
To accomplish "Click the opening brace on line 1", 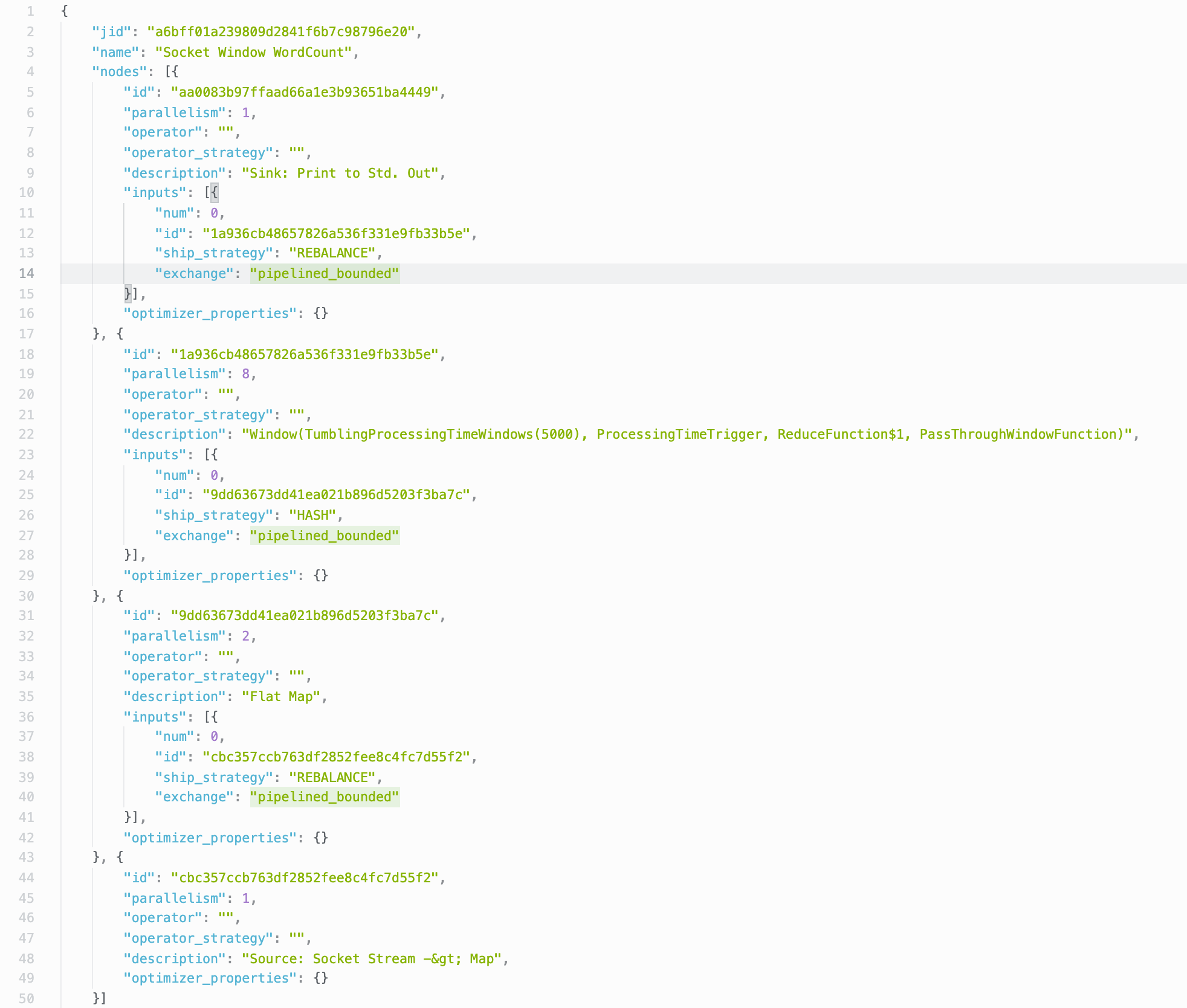I will pyautogui.click(x=65, y=11).
